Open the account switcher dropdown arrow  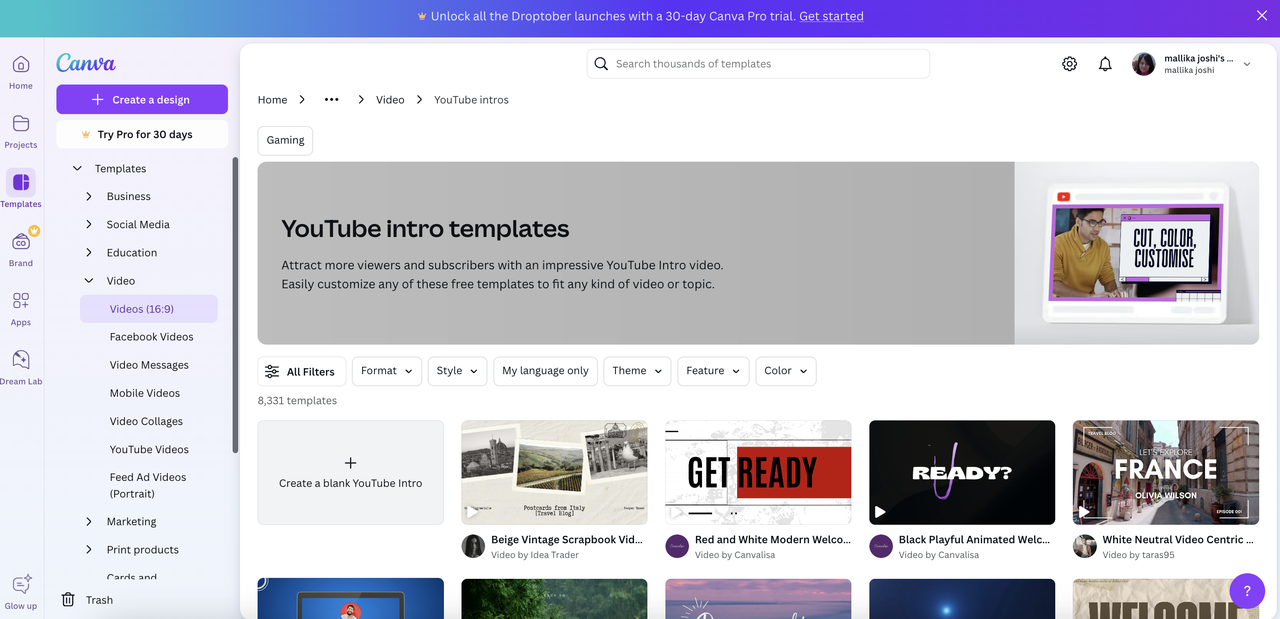tap(1246, 64)
